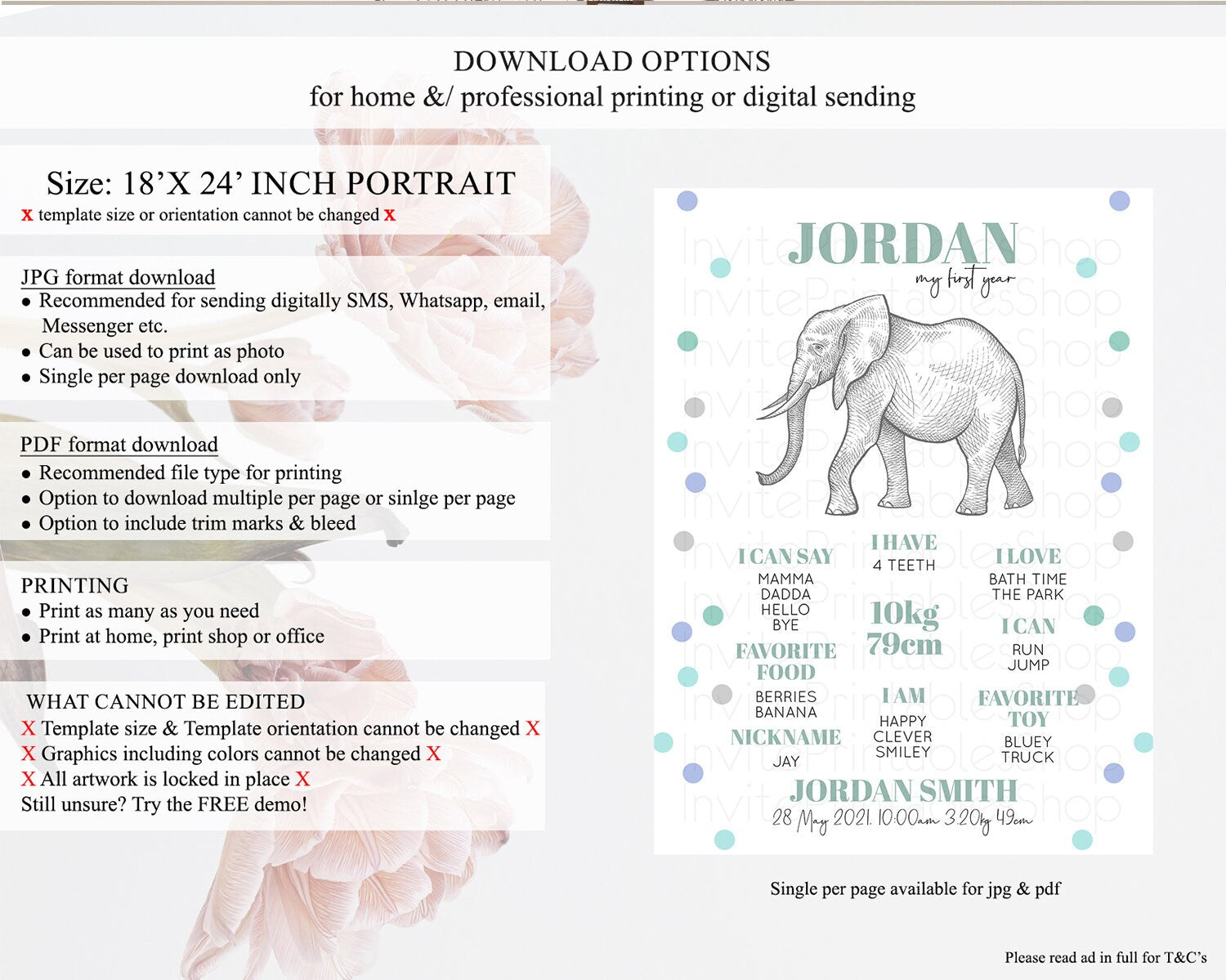Click the red X left of 'template size or orientation'
This screenshot has height=980, width=1226.
click(27, 215)
